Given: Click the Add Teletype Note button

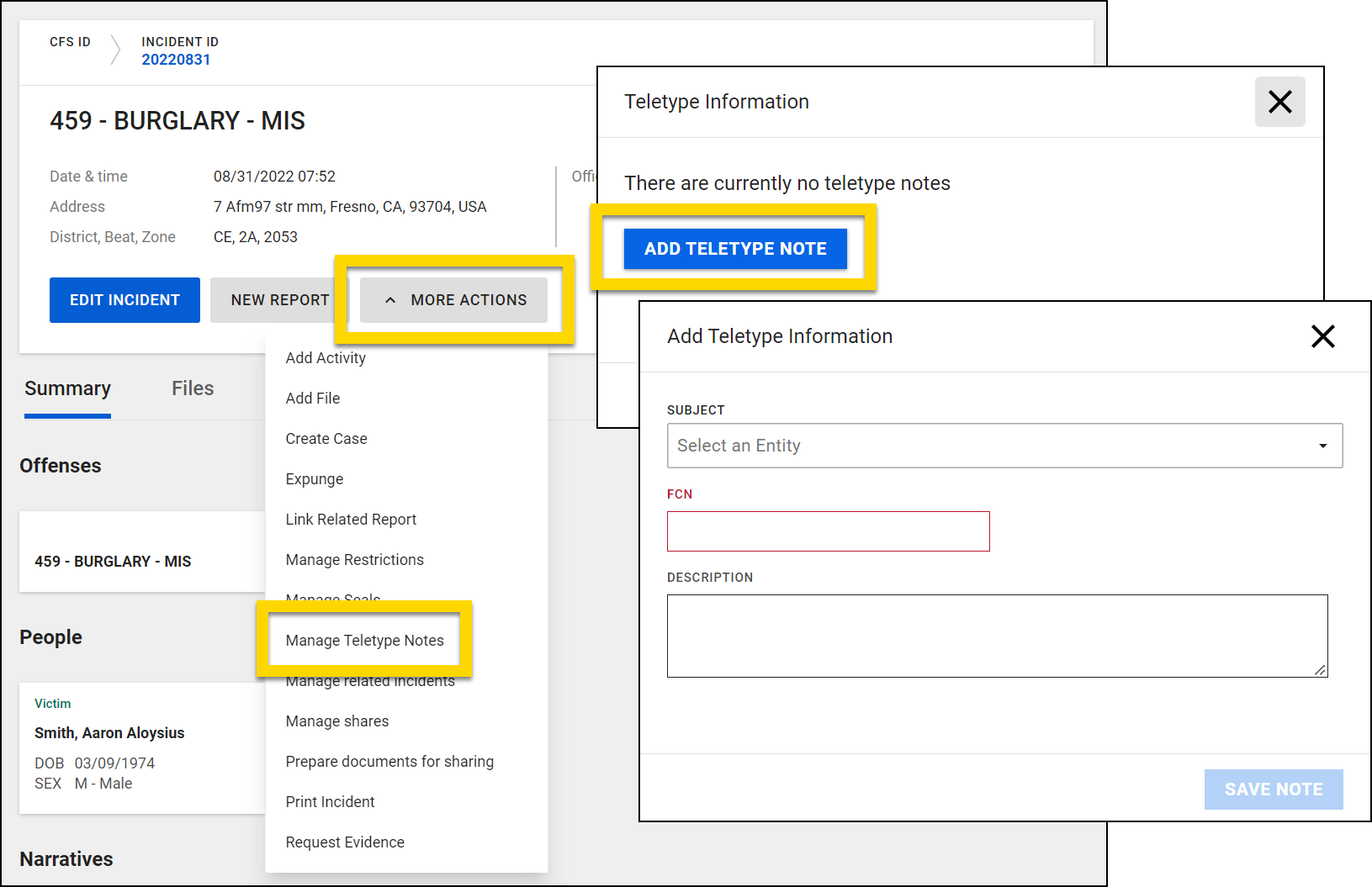Looking at the screenshot, I should (x=735, y=249).
